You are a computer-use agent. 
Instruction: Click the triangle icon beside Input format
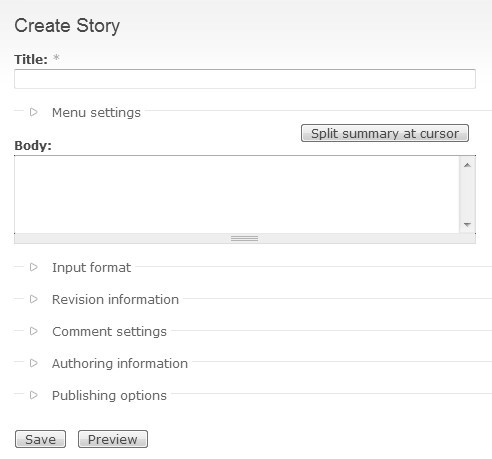pyautogui.click(x=34, y=267)
